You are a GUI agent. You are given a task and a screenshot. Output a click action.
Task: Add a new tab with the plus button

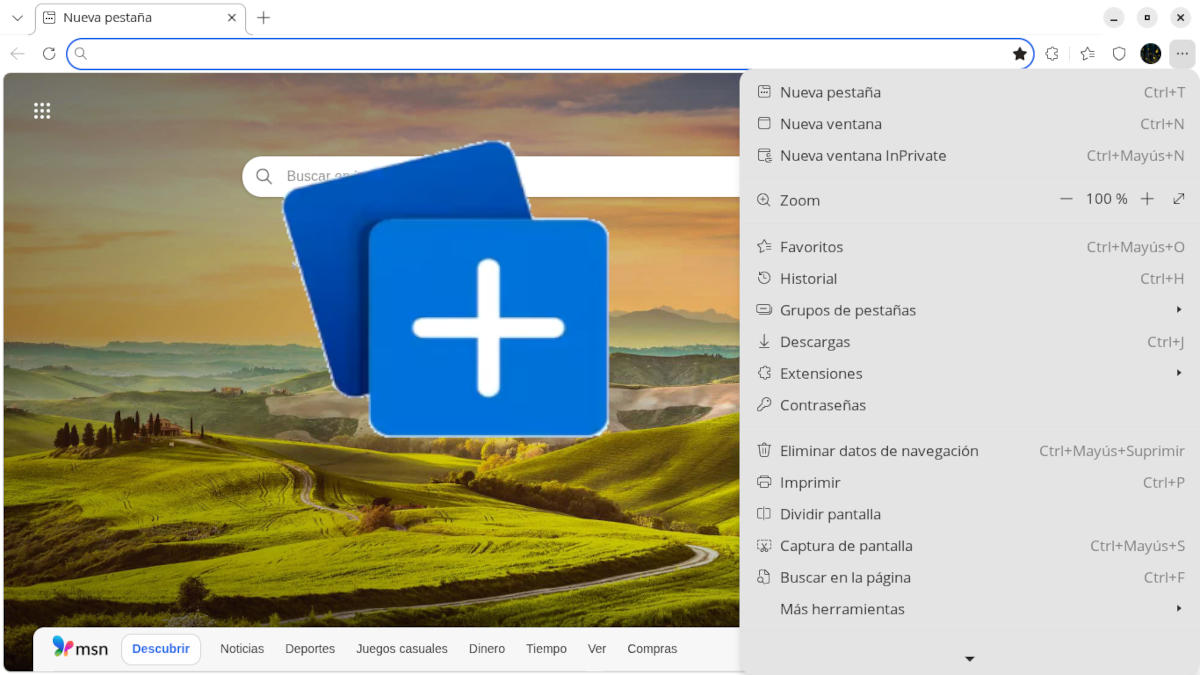264,18
